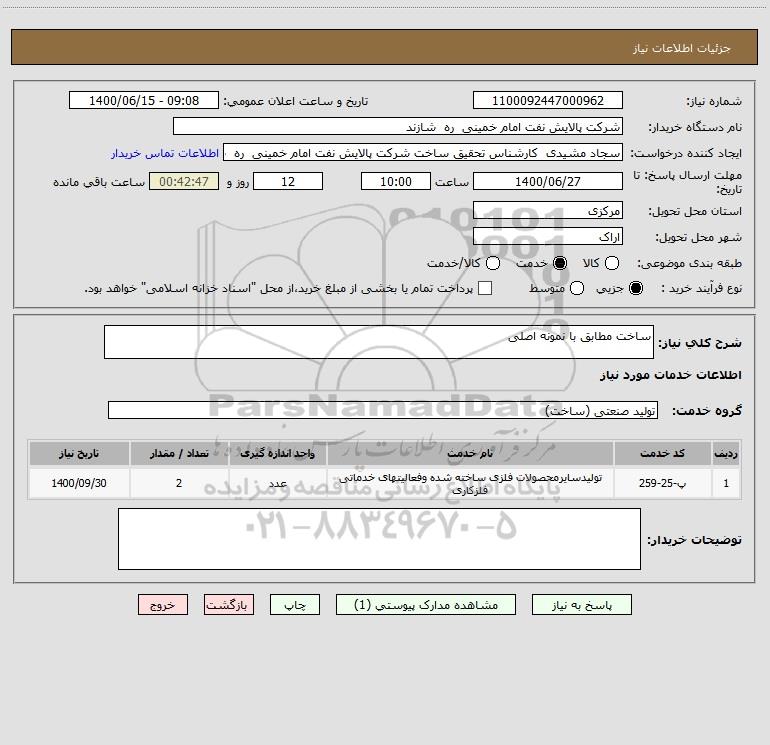Screen dimensions: 770x745
Task: Select the خدمت radio button
Action: pos(559,263)
